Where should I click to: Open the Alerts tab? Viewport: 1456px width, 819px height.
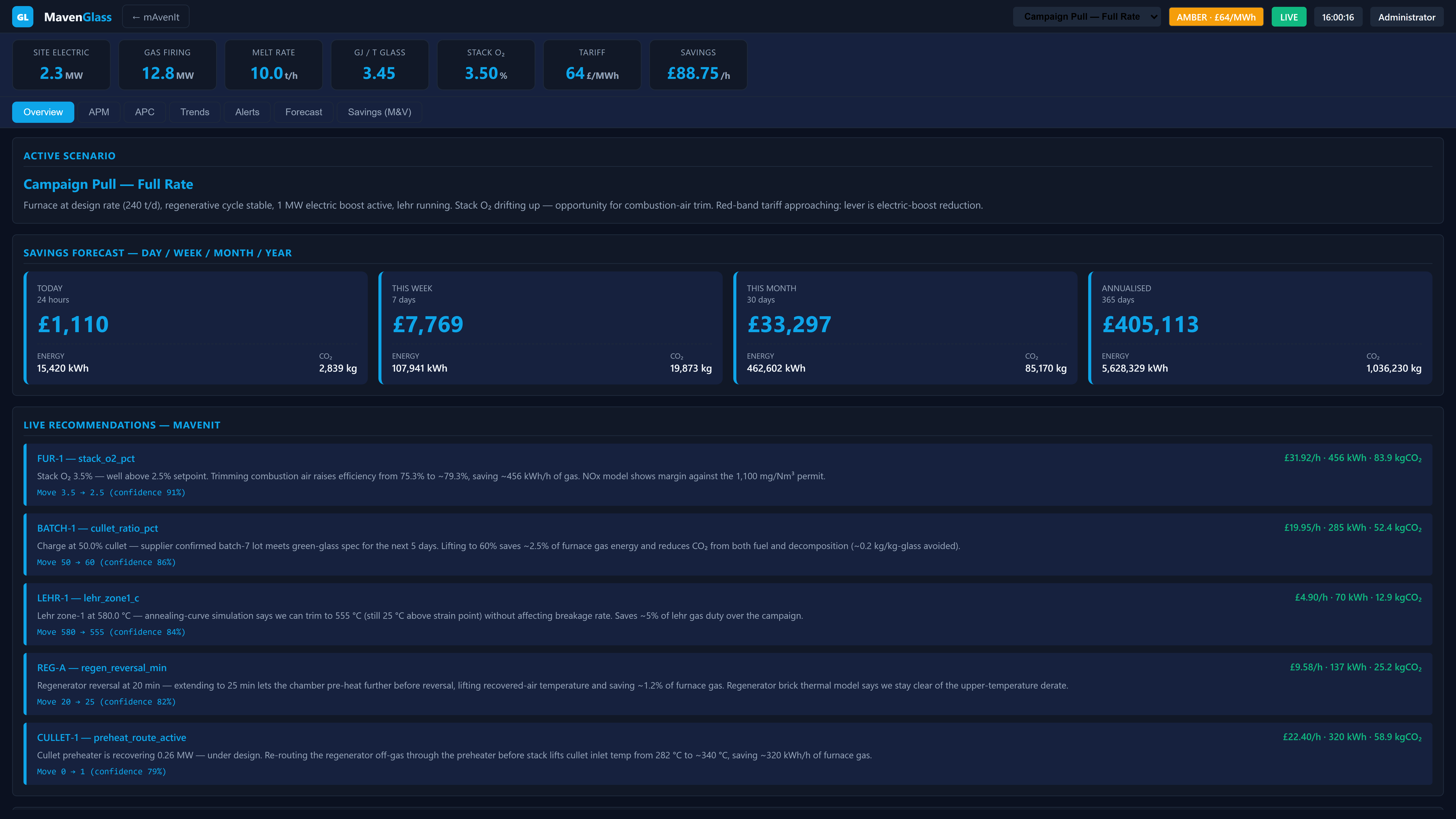(x=247, y=112)
